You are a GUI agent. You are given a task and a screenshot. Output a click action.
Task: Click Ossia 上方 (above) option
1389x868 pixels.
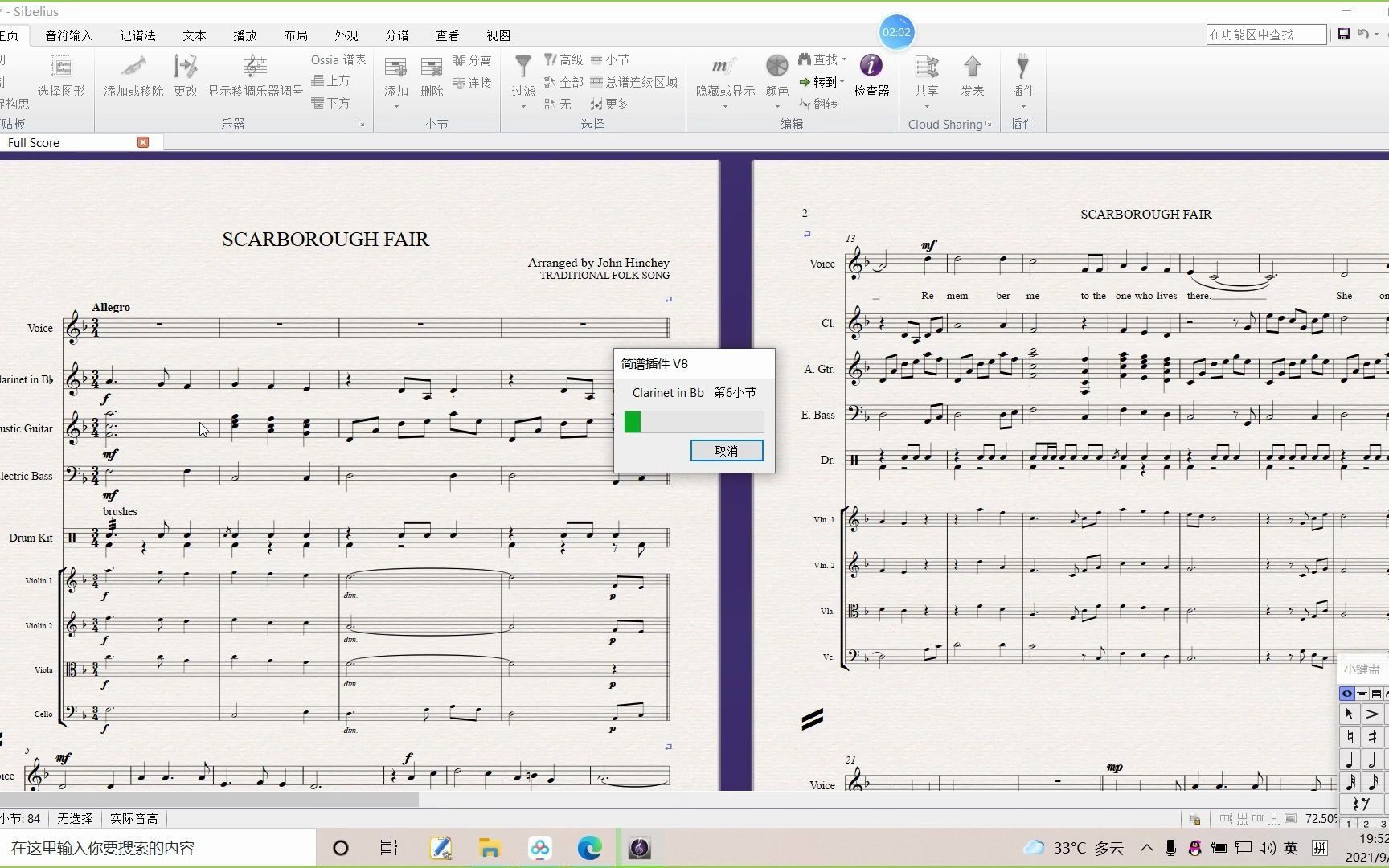(330, 81)
